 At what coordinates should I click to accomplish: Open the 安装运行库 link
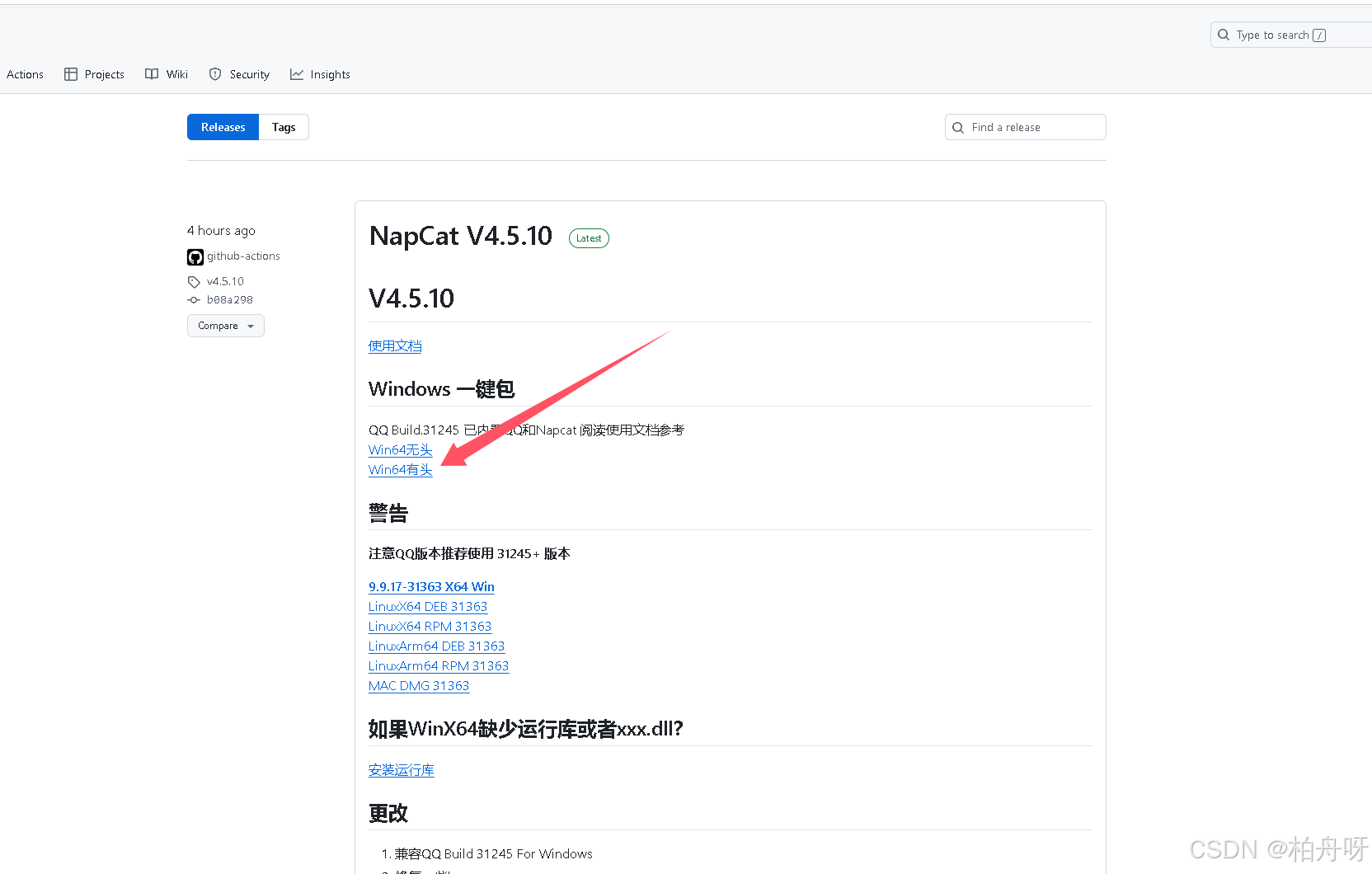click(x=402, y=770)
